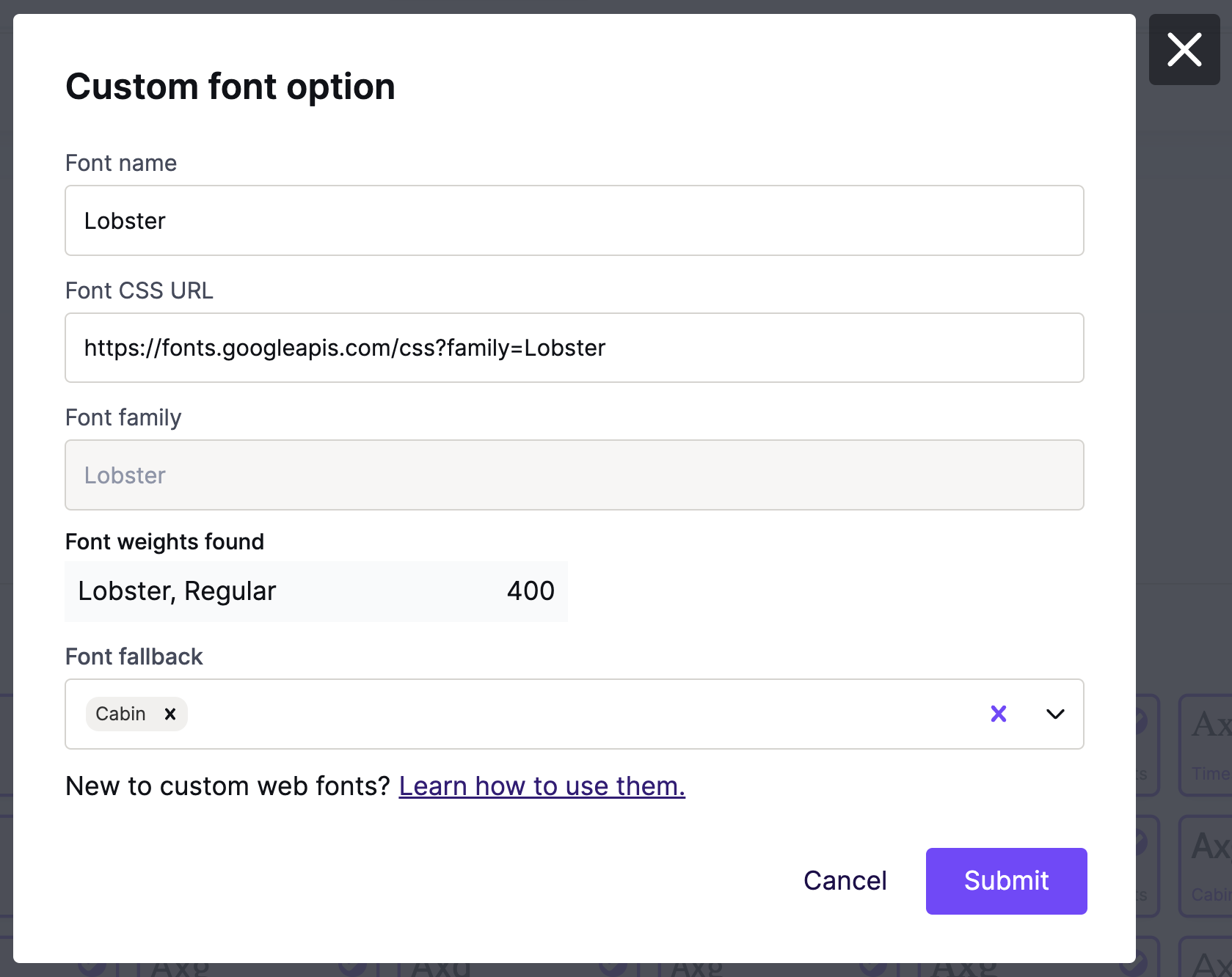The width and height of the screenshot is (1232, 977).
Task: Clear all fallback fonts with the purple X
Action: 998,714
